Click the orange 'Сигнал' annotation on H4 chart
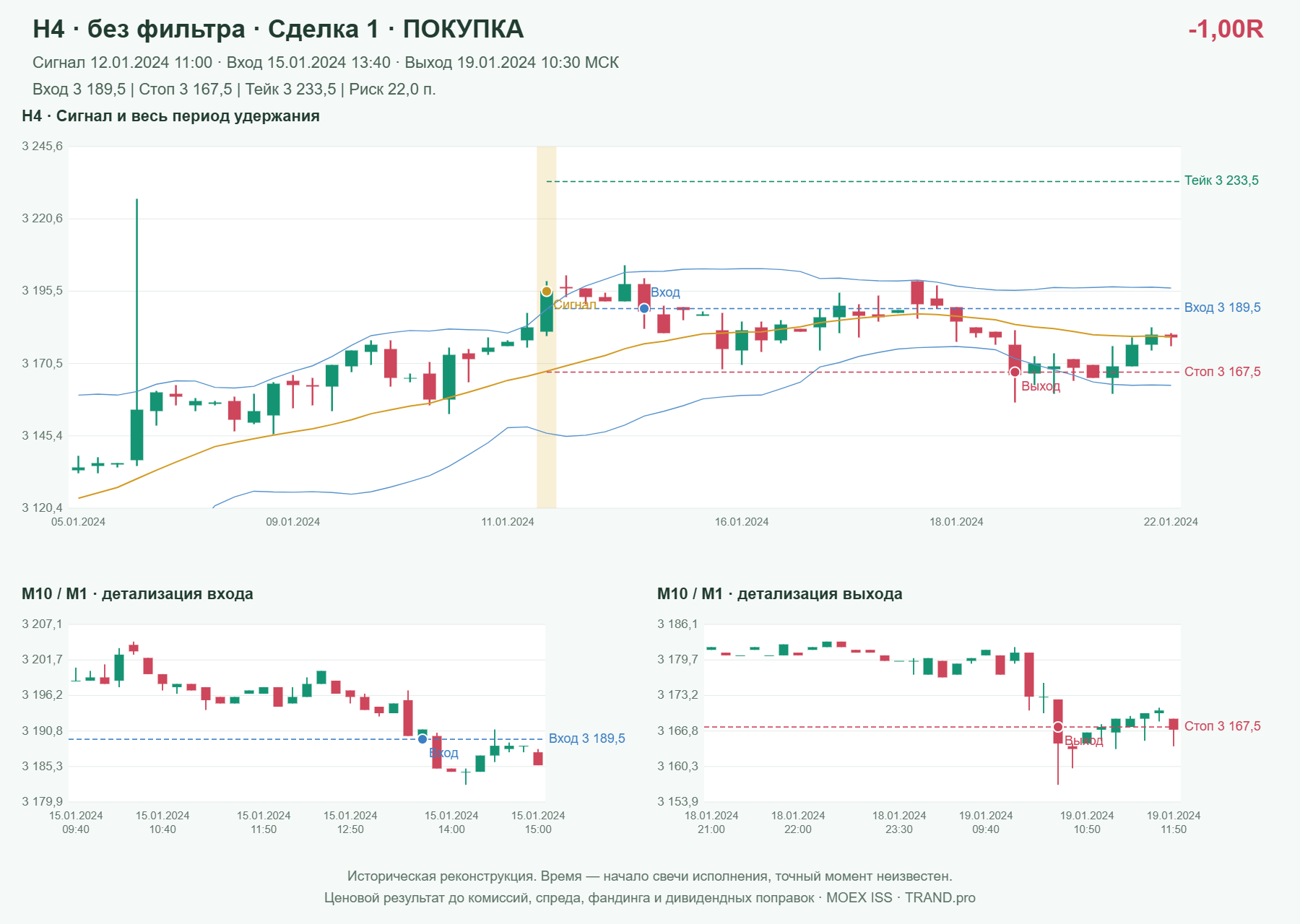Viewport: 1300px width, 924px height. [576, 305]
